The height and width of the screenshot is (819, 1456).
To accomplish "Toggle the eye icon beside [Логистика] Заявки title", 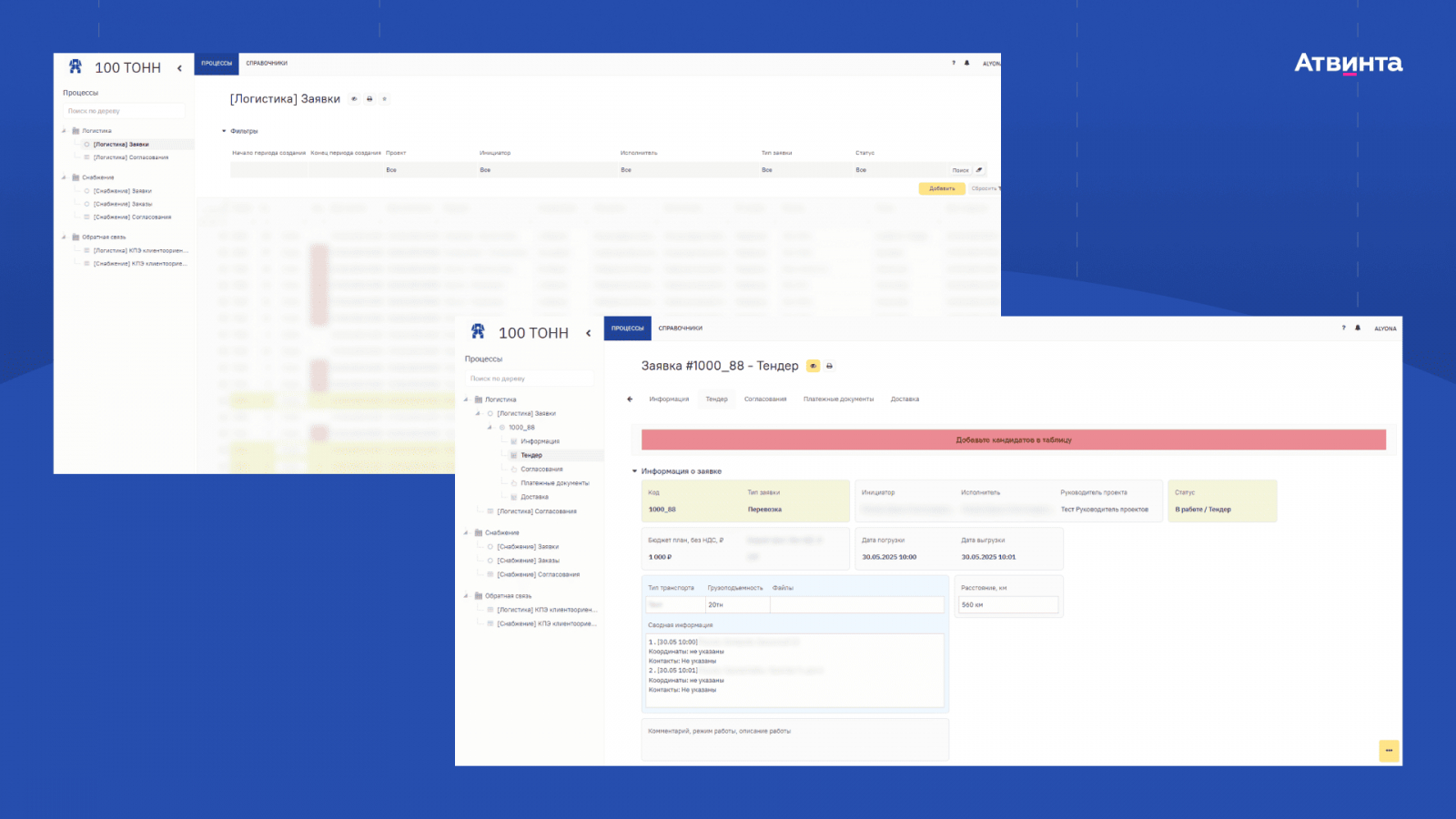I will click(x=354, y=99).
